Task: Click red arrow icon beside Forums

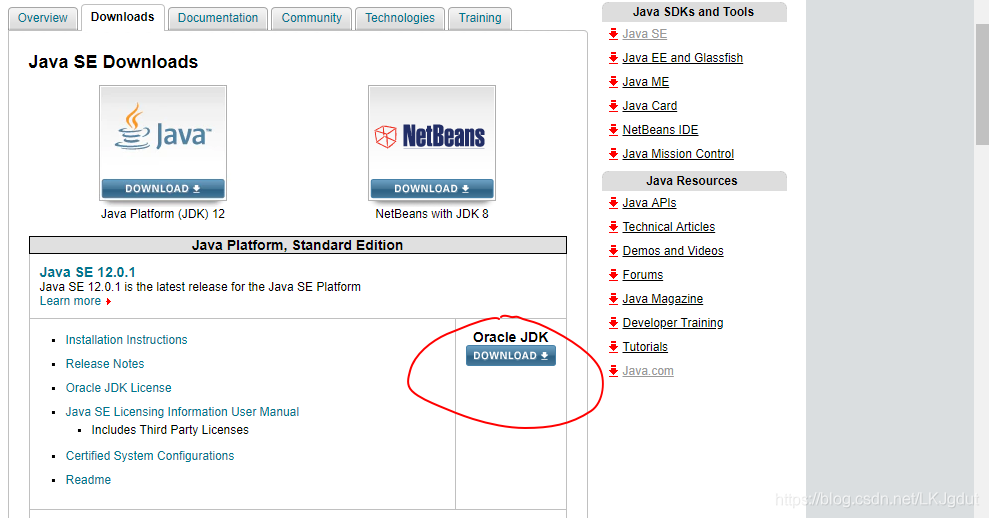Action: (x=613, y=275)
